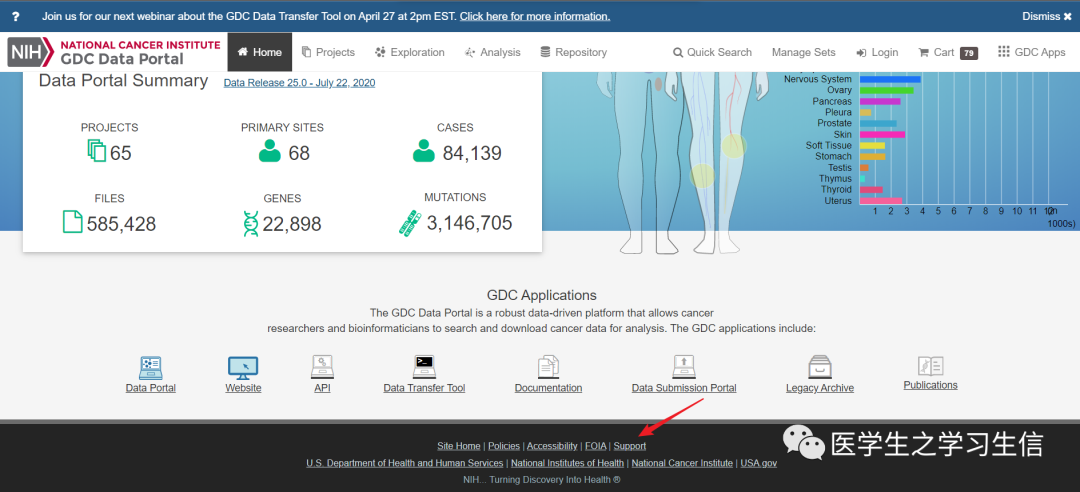Open the Website link

(x=243, y=388)
